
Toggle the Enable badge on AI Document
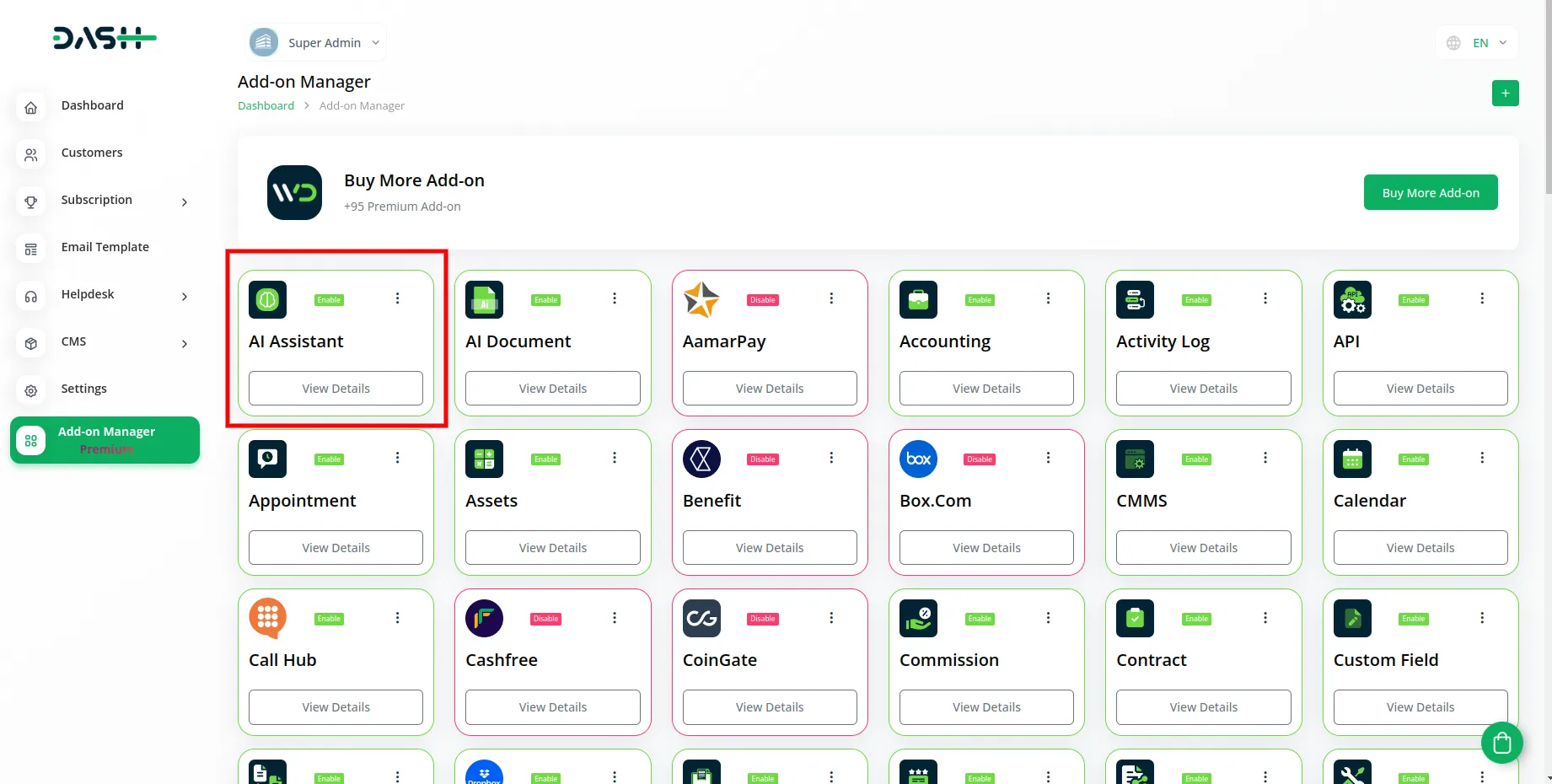pyautogui.click(x=545, y=300)
